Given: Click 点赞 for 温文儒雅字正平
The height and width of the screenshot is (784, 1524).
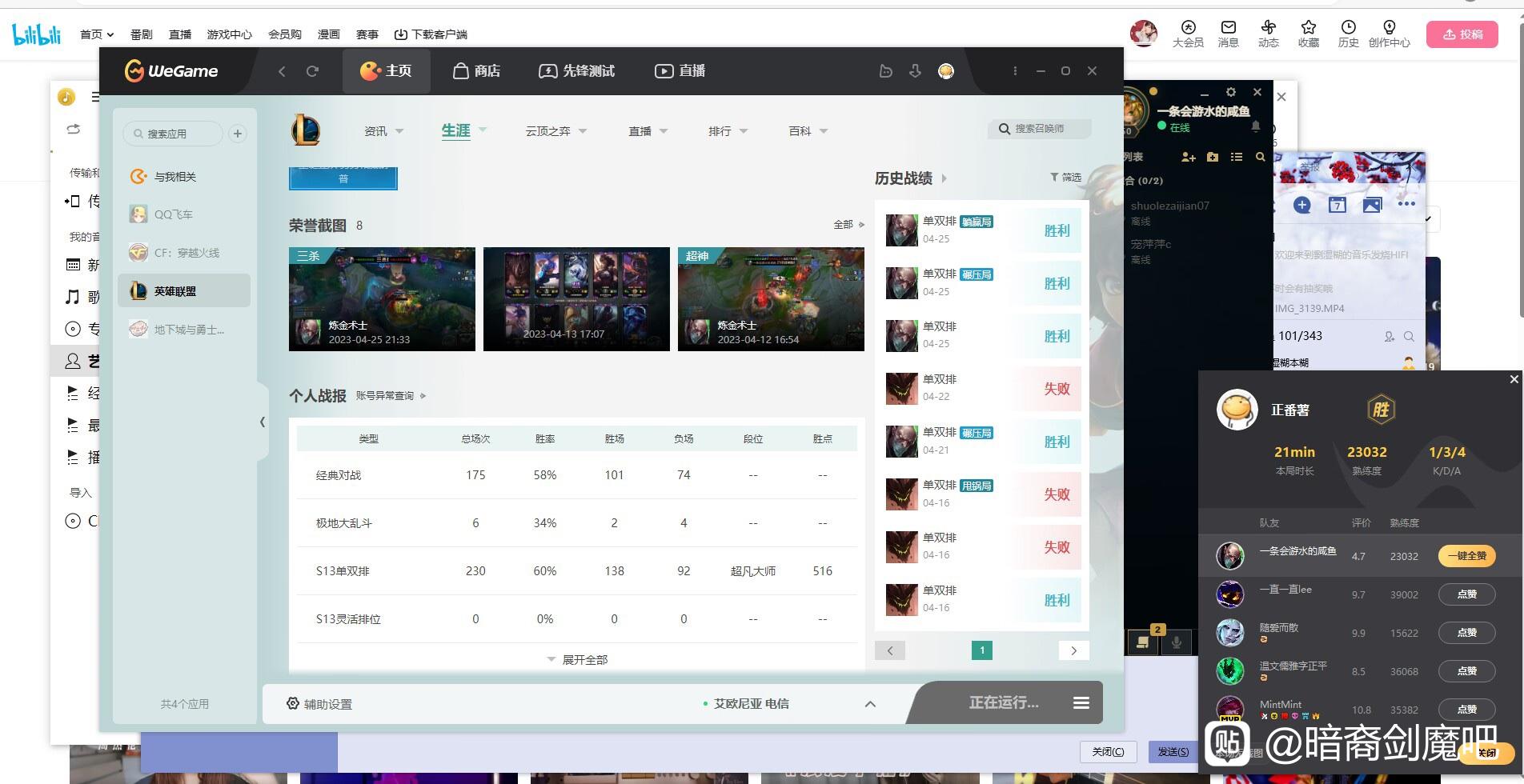Looking at the screenshot, I should [1467, 671].
